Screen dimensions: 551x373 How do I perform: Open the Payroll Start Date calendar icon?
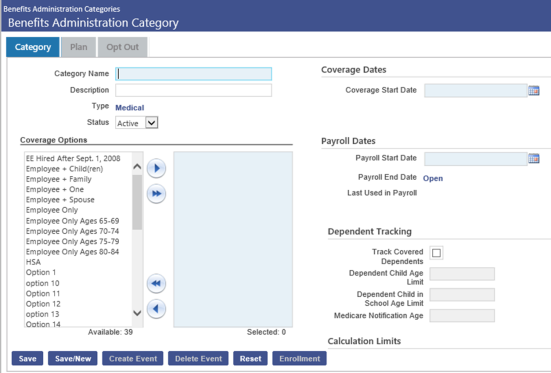point(534,159)
